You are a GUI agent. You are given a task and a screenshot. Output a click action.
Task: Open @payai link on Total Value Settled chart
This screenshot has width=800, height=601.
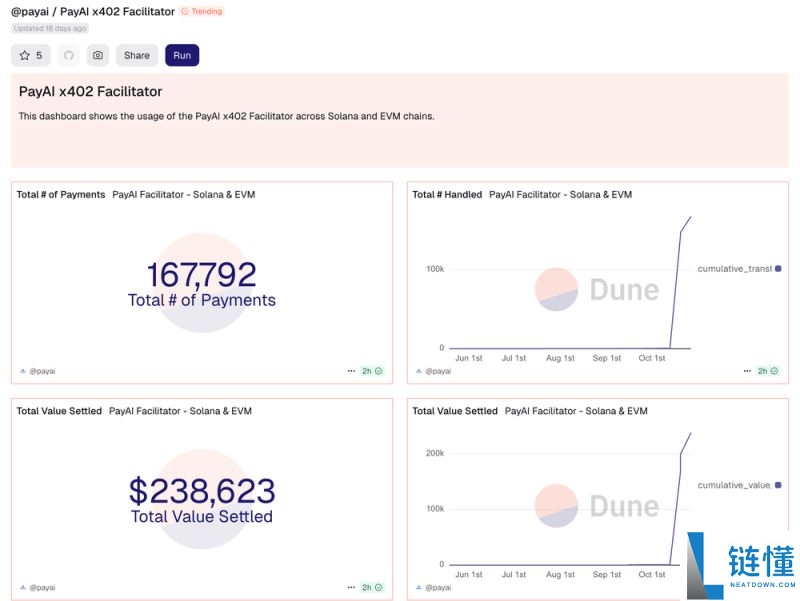click(438, 587)
